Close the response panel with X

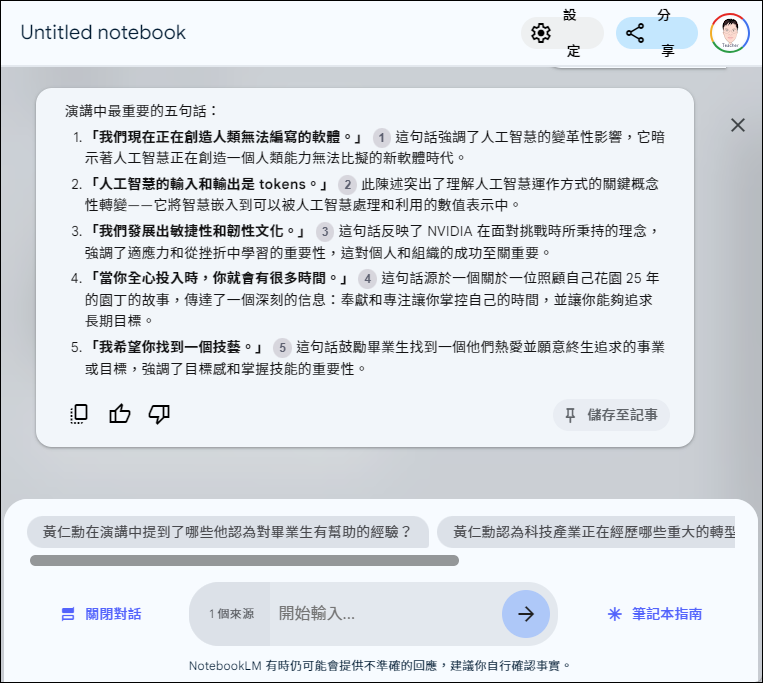(738, 125)
